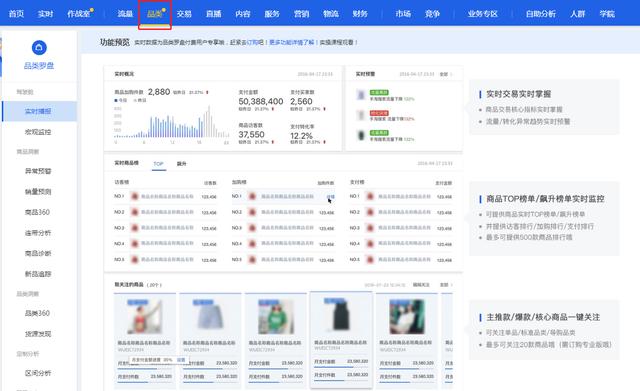Image resolution: width=640 pixels, height=391 pixels.
Task: Switch to the 交易 navigation item
Action: point(184,14)
